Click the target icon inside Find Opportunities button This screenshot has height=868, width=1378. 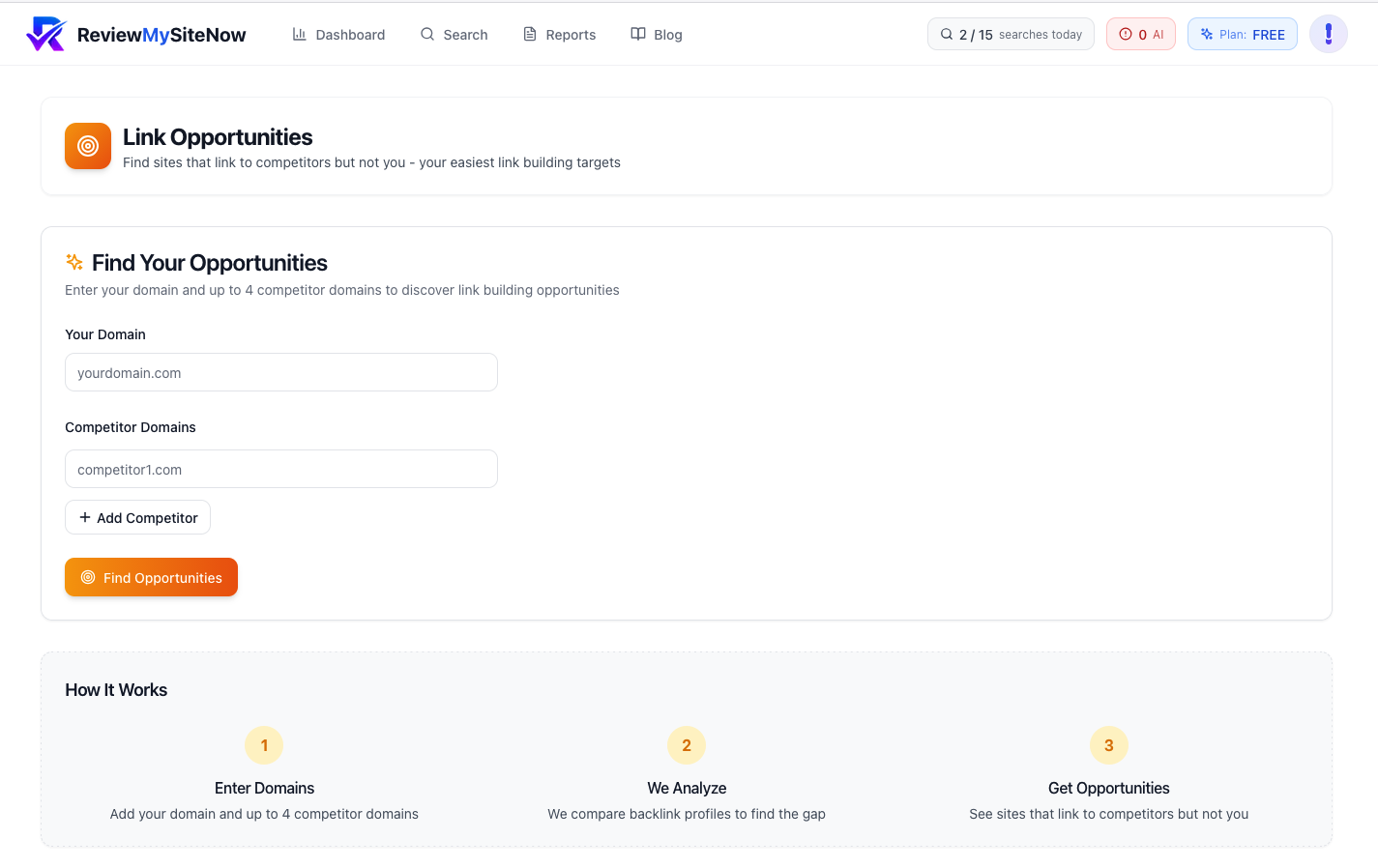[x=88, y=577]
